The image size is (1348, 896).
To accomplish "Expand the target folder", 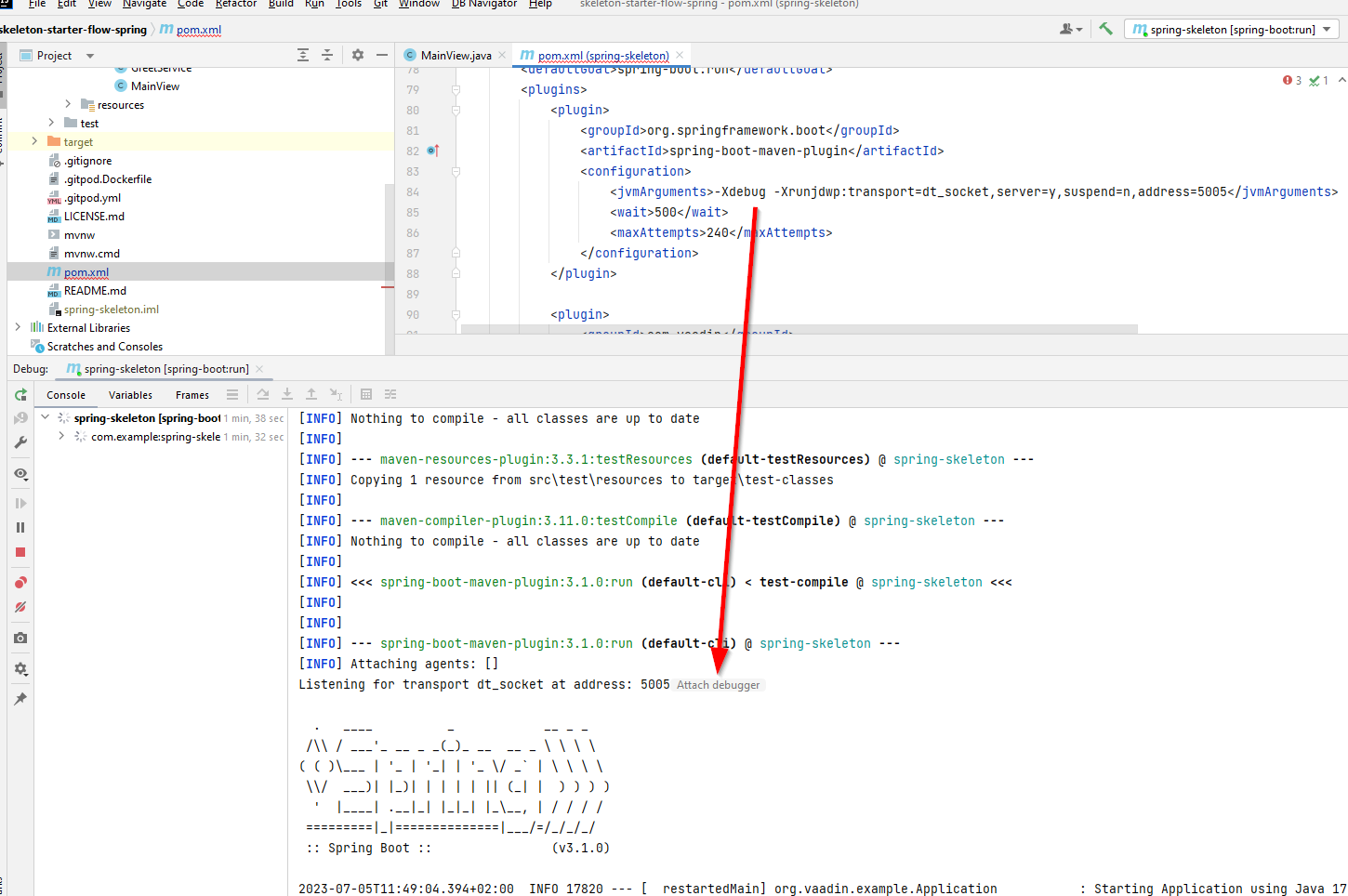I will (x=34, y=142).
